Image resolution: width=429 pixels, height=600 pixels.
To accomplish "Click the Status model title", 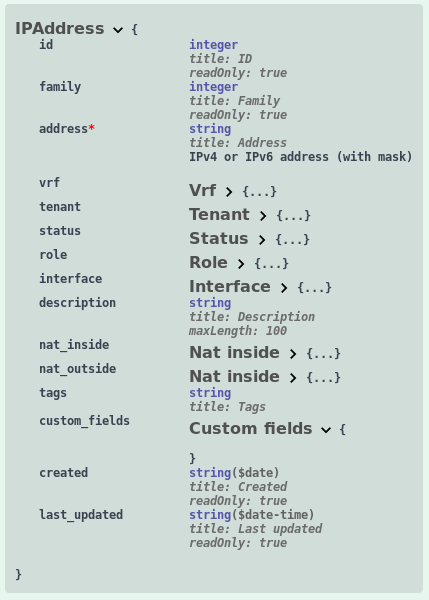I will [x=219, y=238].
